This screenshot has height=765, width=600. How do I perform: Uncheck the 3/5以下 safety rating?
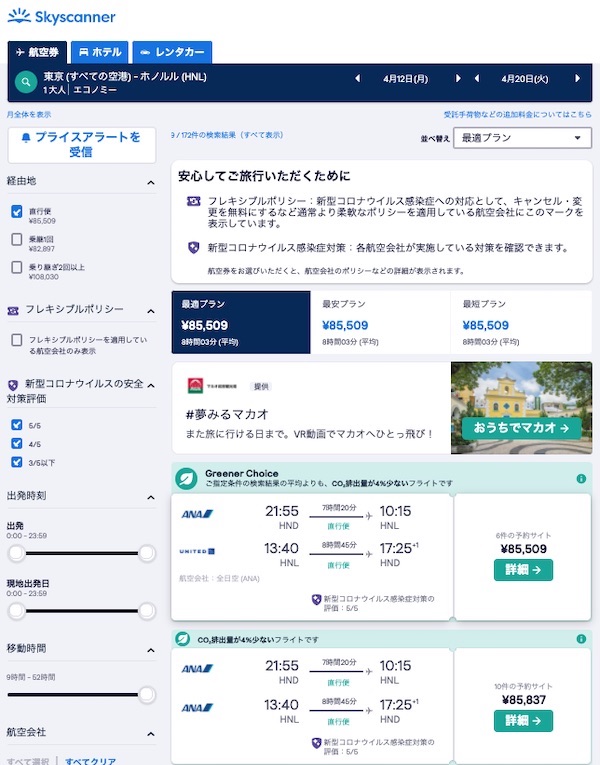(x=17, y=462)
